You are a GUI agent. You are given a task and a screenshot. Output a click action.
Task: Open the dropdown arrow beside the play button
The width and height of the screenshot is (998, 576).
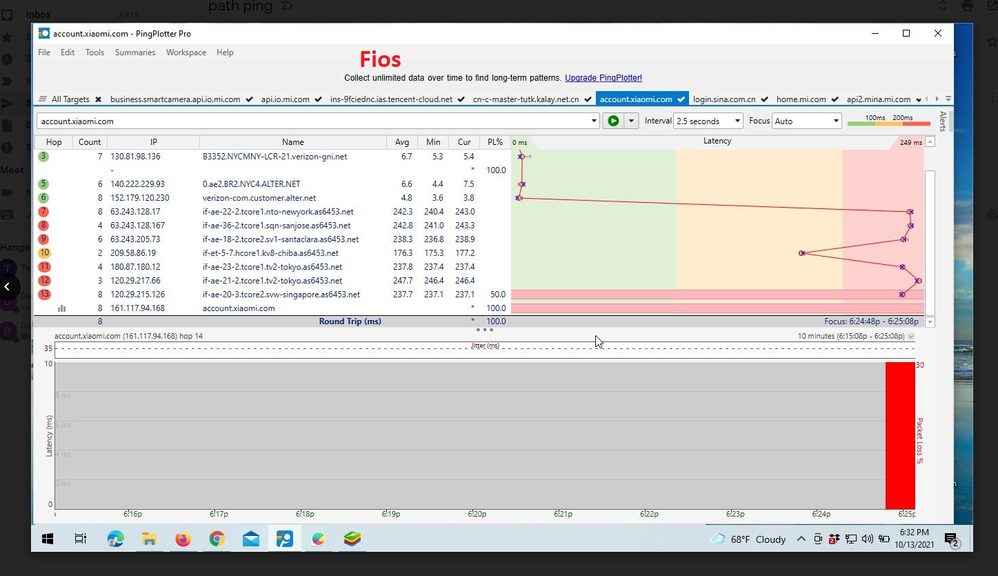coord(631,121)
